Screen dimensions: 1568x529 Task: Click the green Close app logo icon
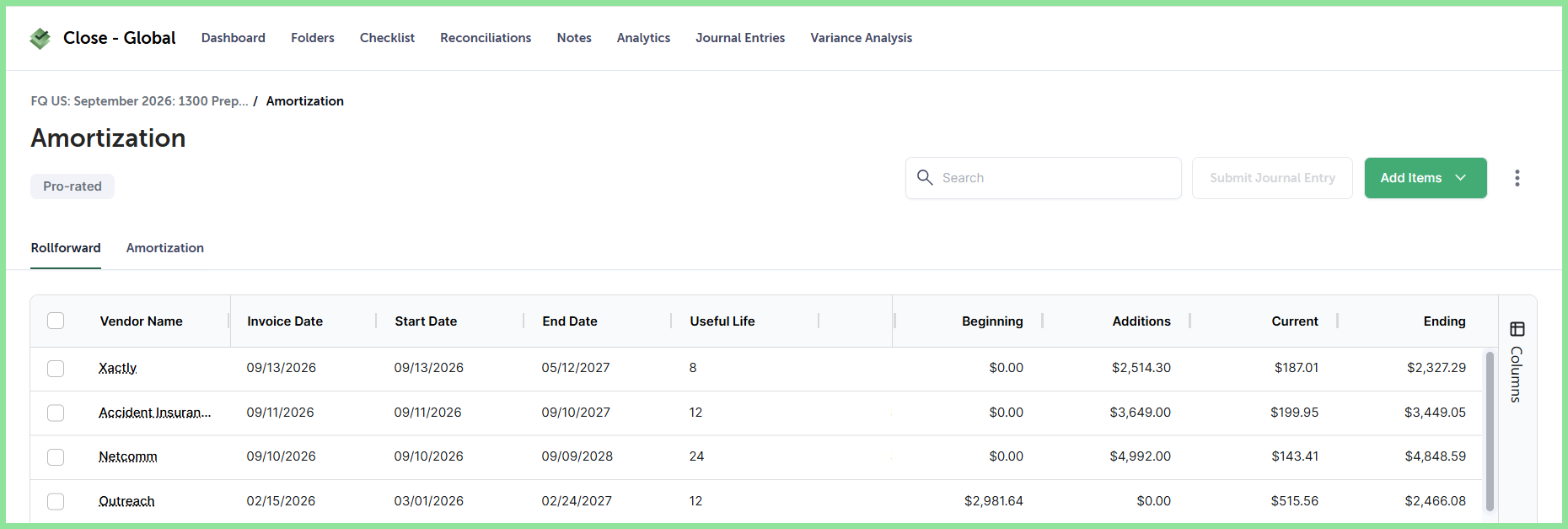(x=40, y=38)
